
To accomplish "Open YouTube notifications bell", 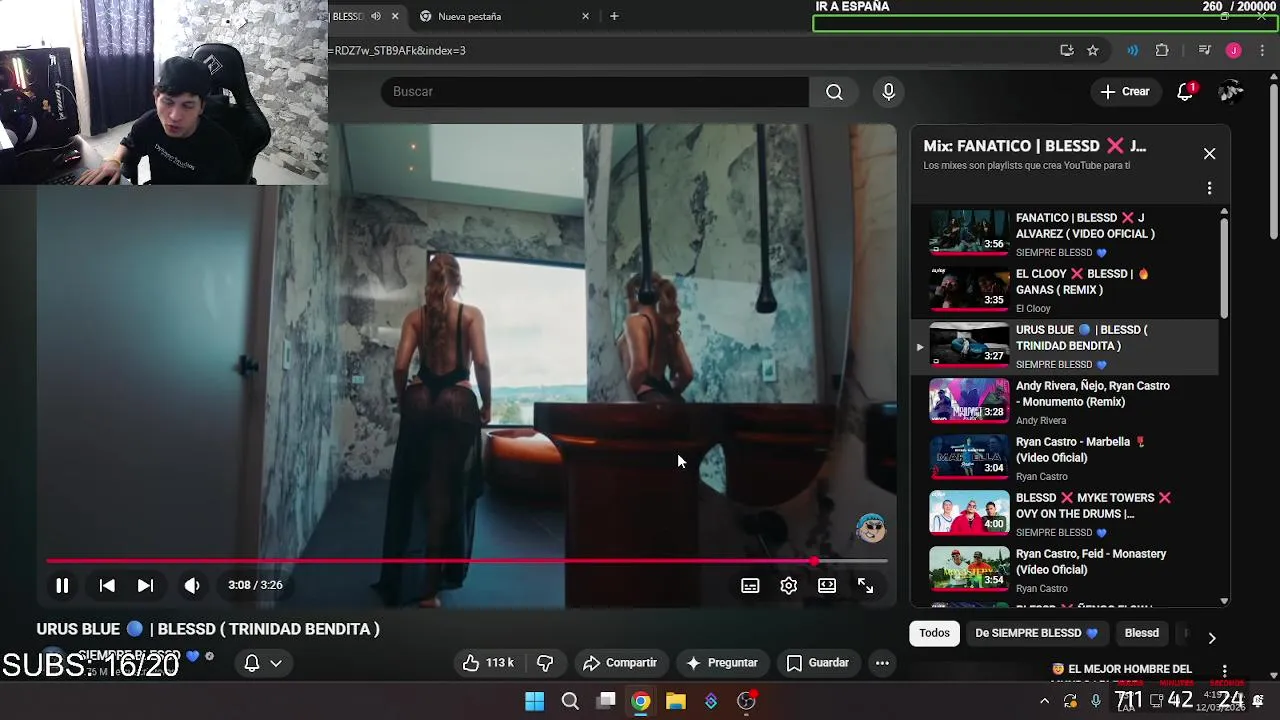I will (x=1186, y=92).
